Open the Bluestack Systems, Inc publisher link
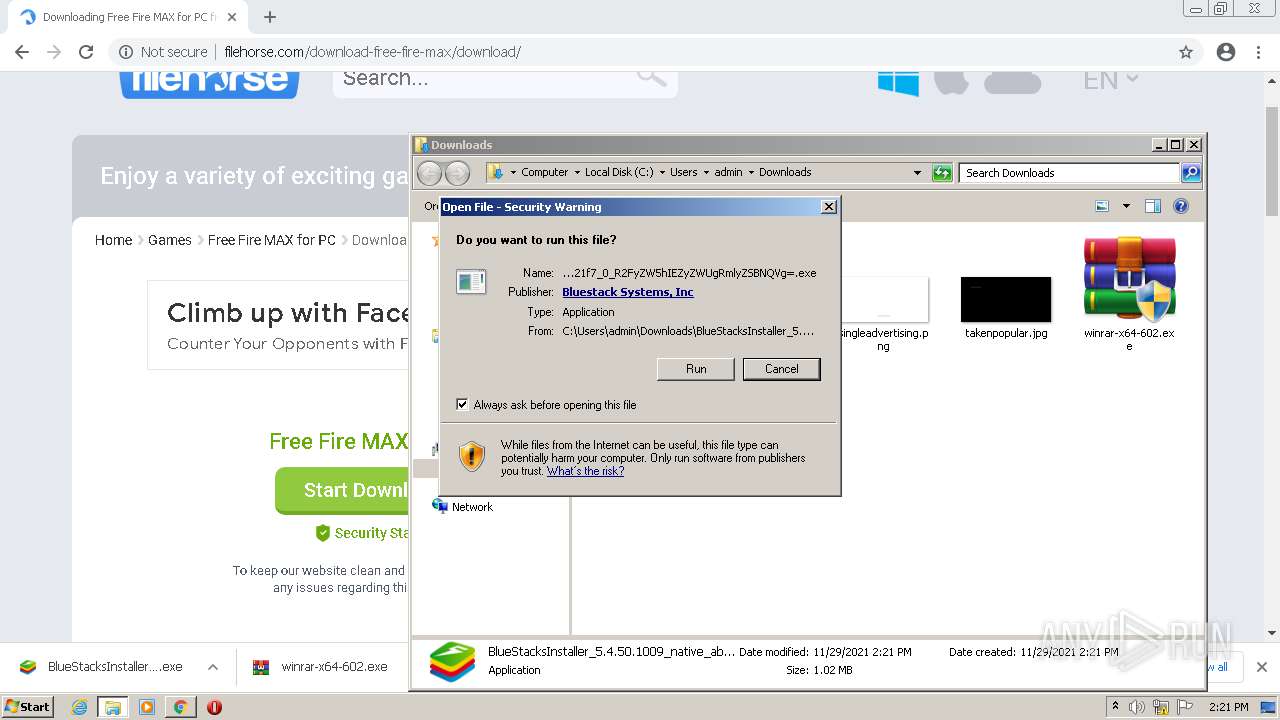 tap(627, 292)
